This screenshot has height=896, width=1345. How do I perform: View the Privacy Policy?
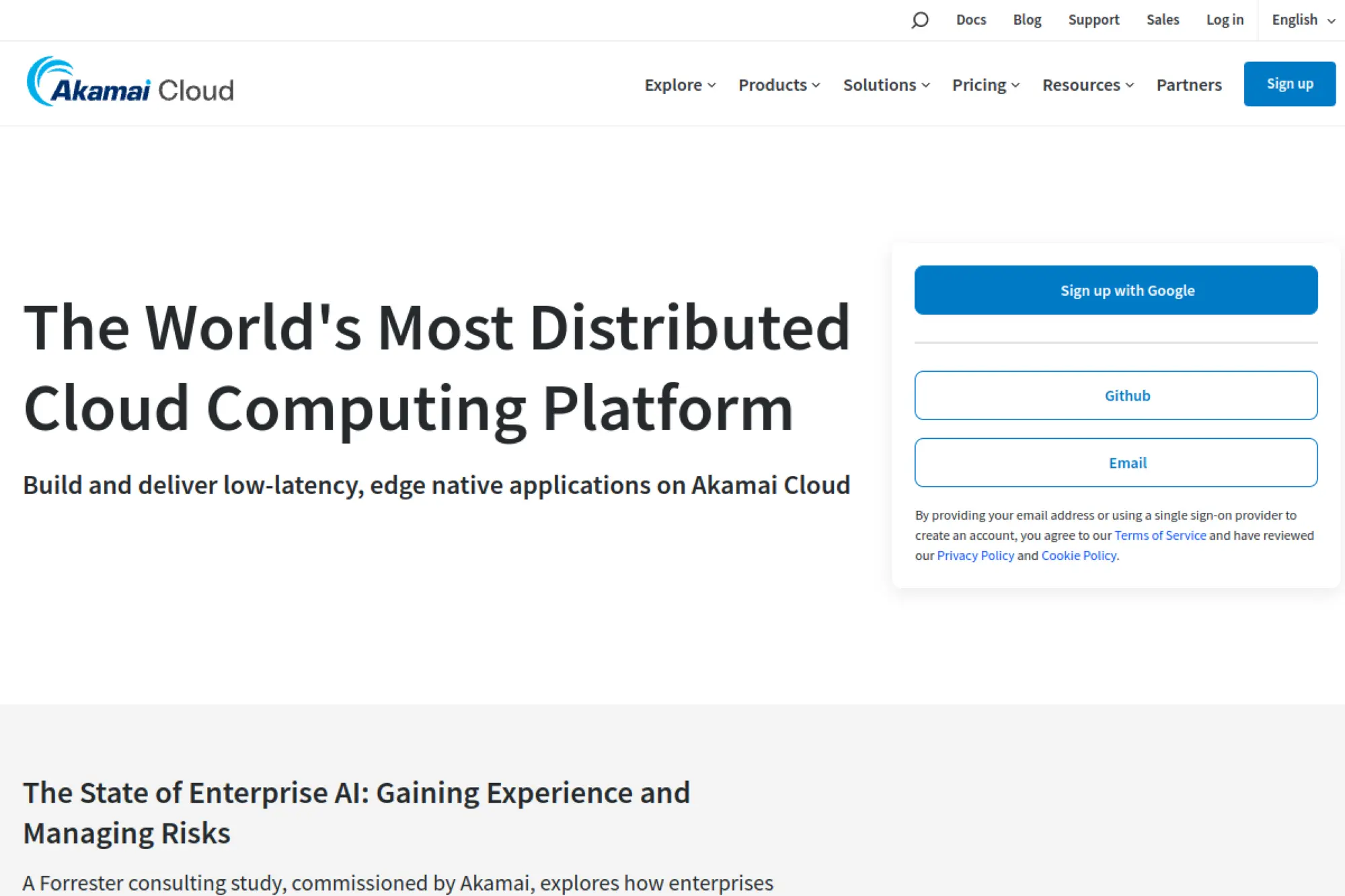pos(975,555)
